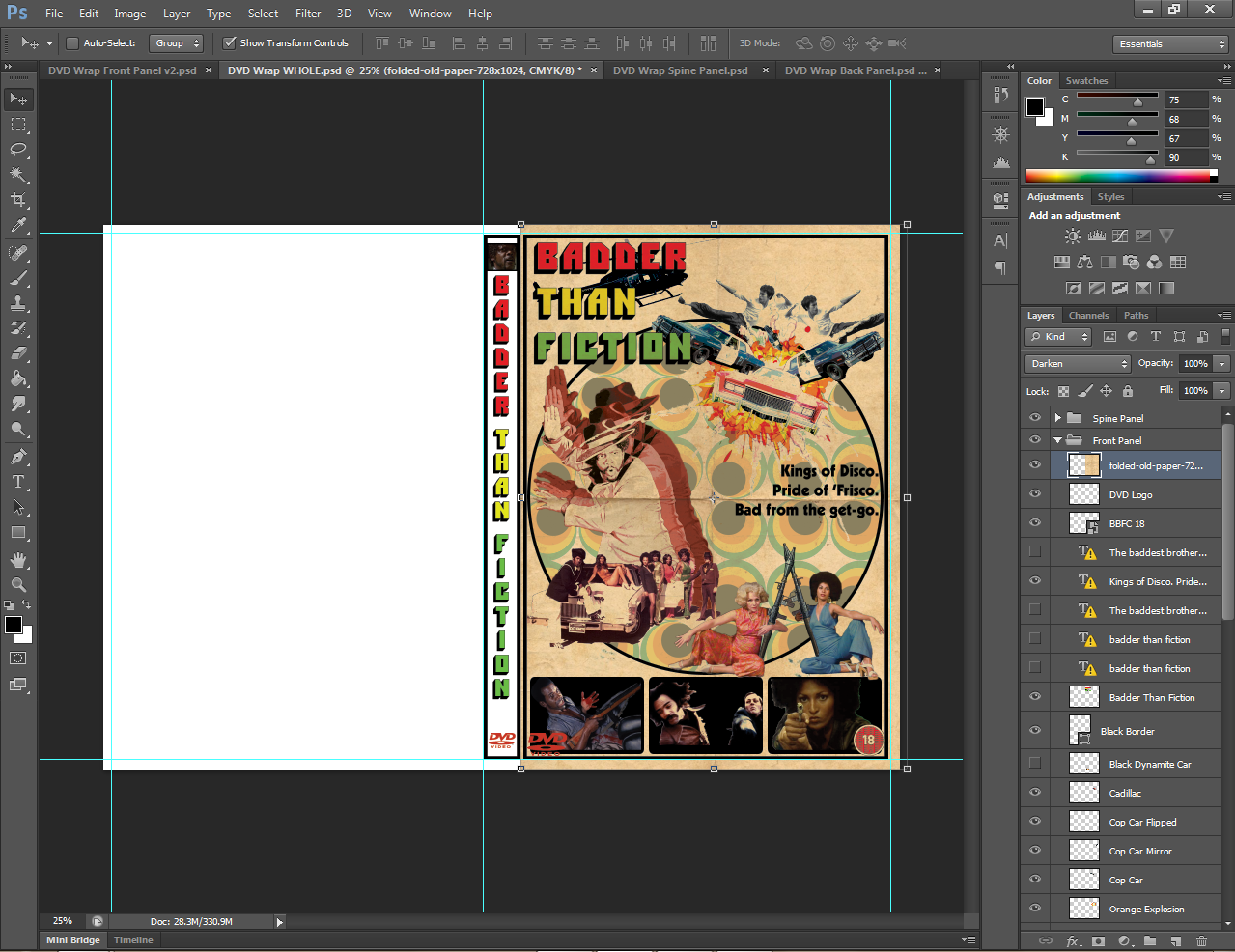Toggle Auto-Select checkbox
This screenshot has width=1235, height=952.
click(x=71, y=43)
